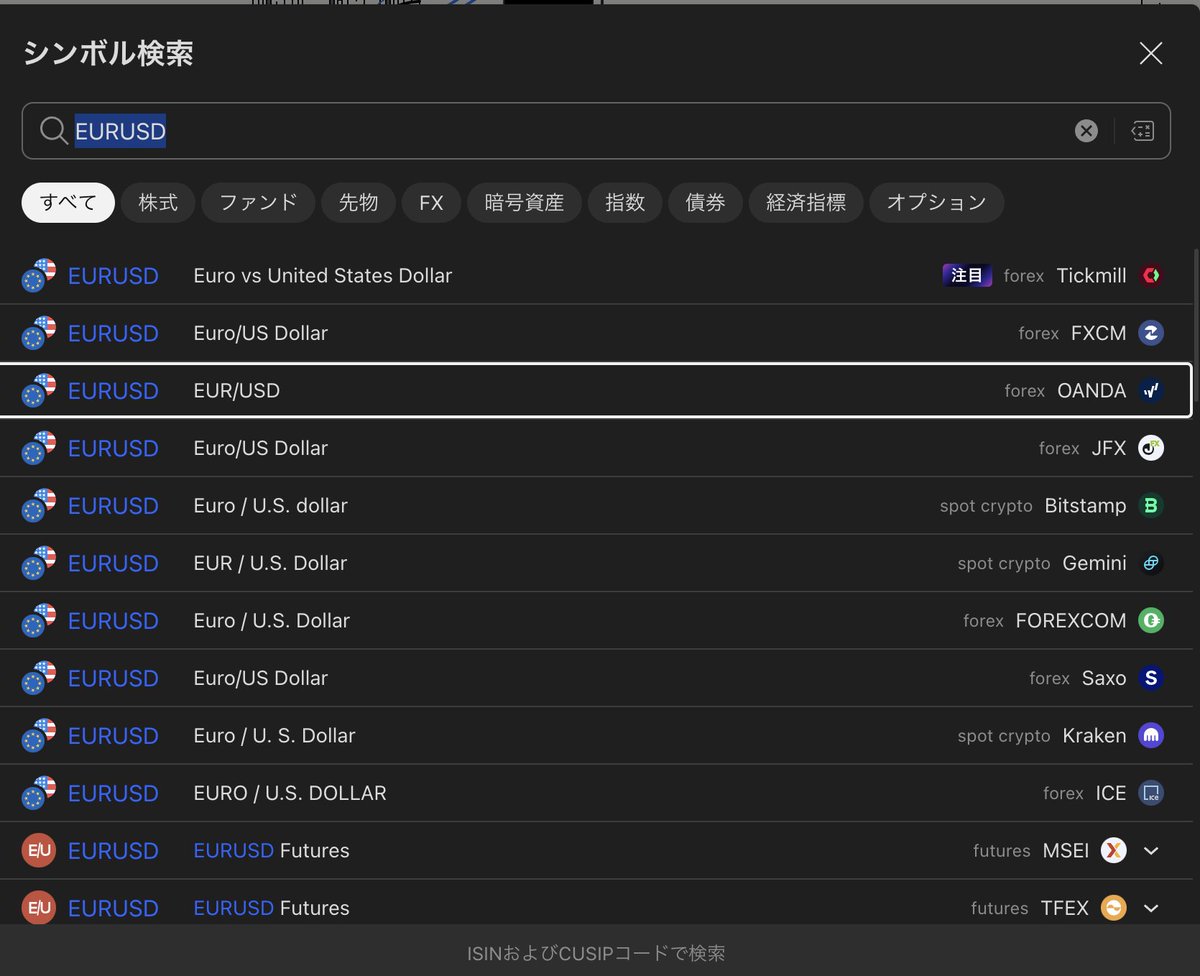Click the E/U icon in TFEX row
Image resolution: width=1200 pixels, height=976 pixels.
(x=38, y=908)
